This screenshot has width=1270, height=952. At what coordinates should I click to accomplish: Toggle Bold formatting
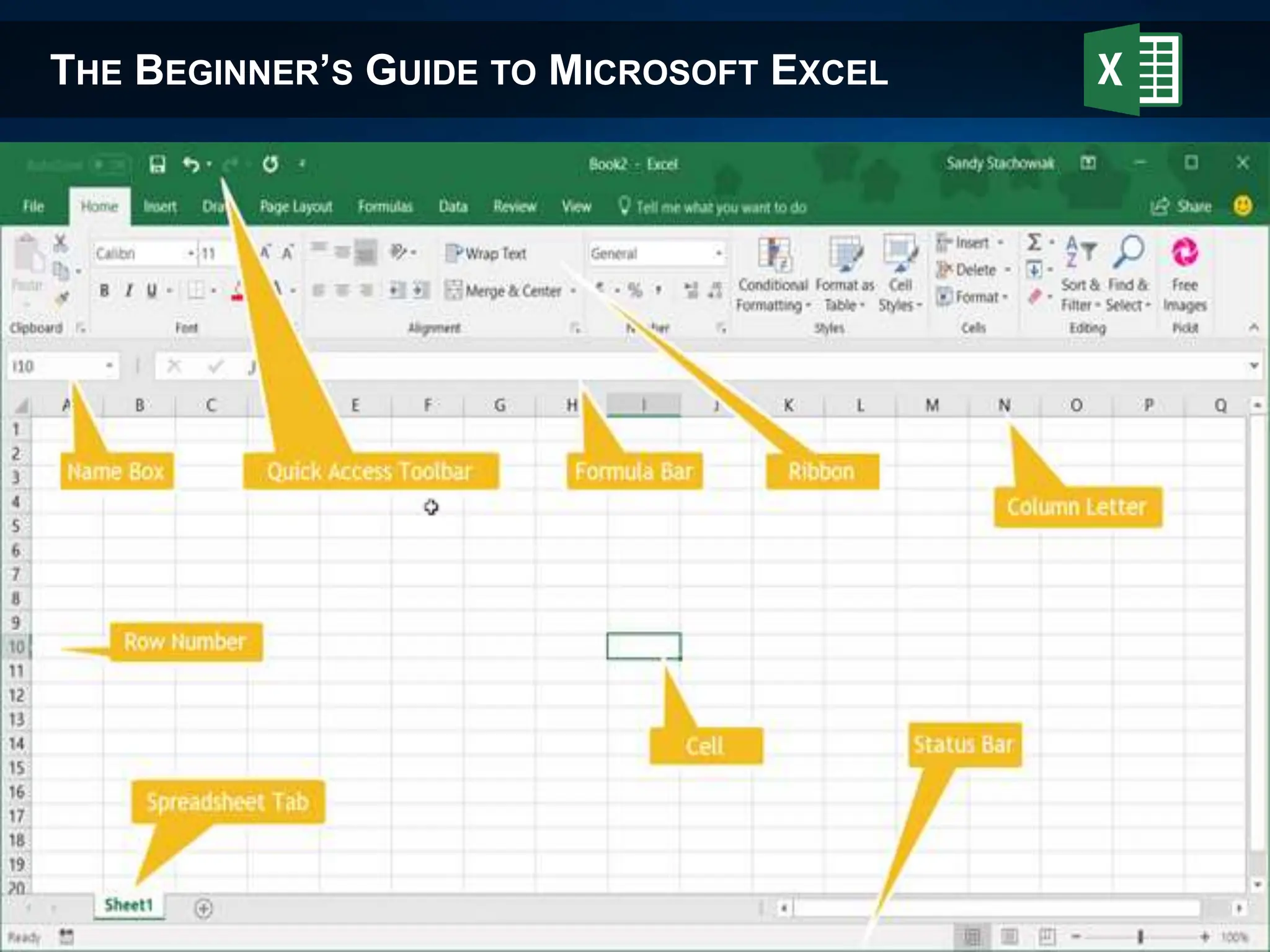pyautogui.click(x=104, y=290)
